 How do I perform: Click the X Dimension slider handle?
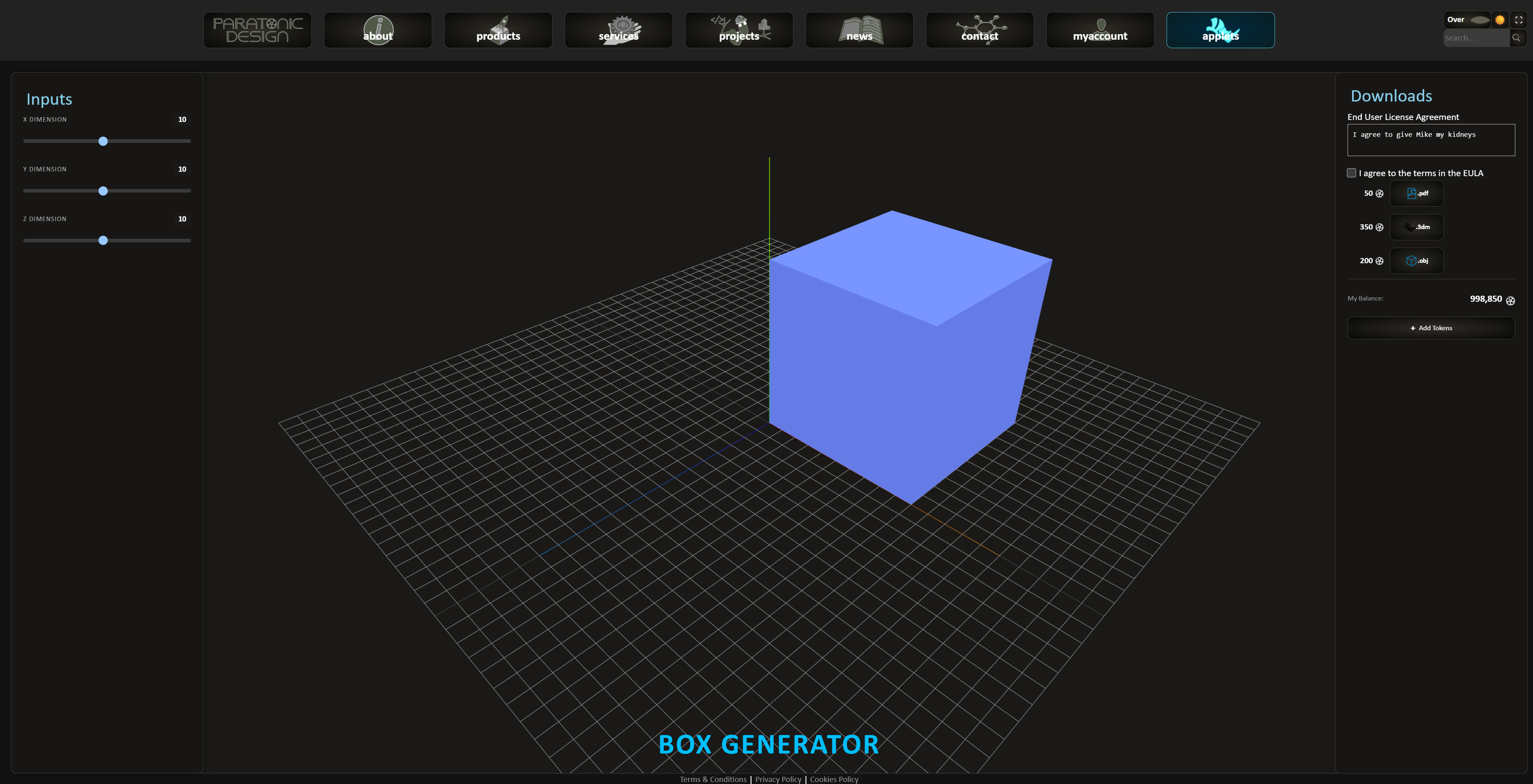pos(104,142)
